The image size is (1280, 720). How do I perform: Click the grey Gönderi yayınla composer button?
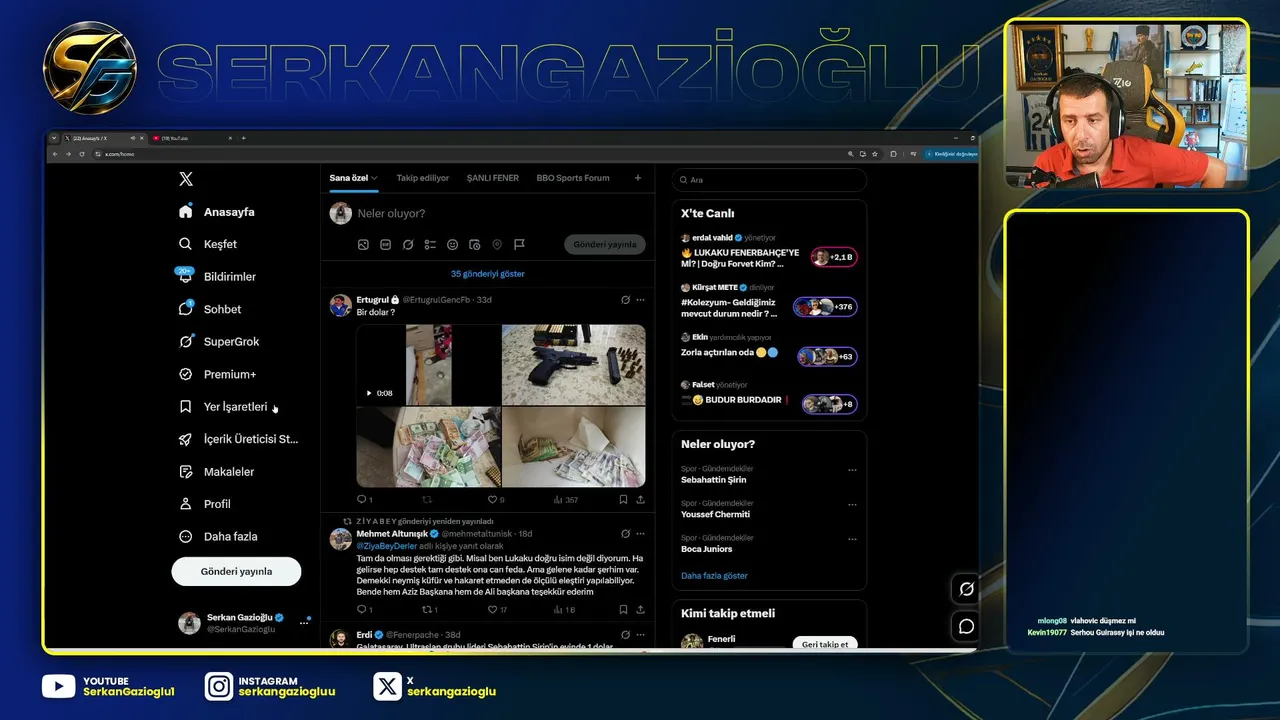pyautogui.click(x=605, y=244)
